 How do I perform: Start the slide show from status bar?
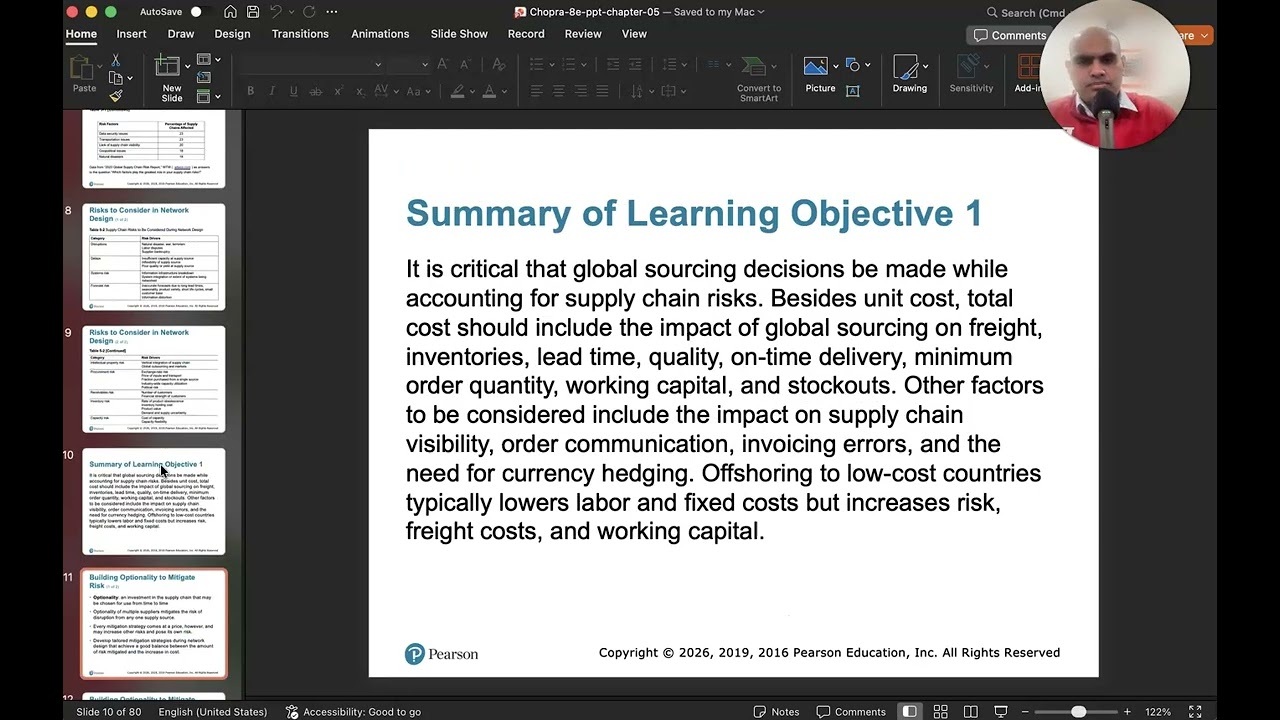[1001, 712]
